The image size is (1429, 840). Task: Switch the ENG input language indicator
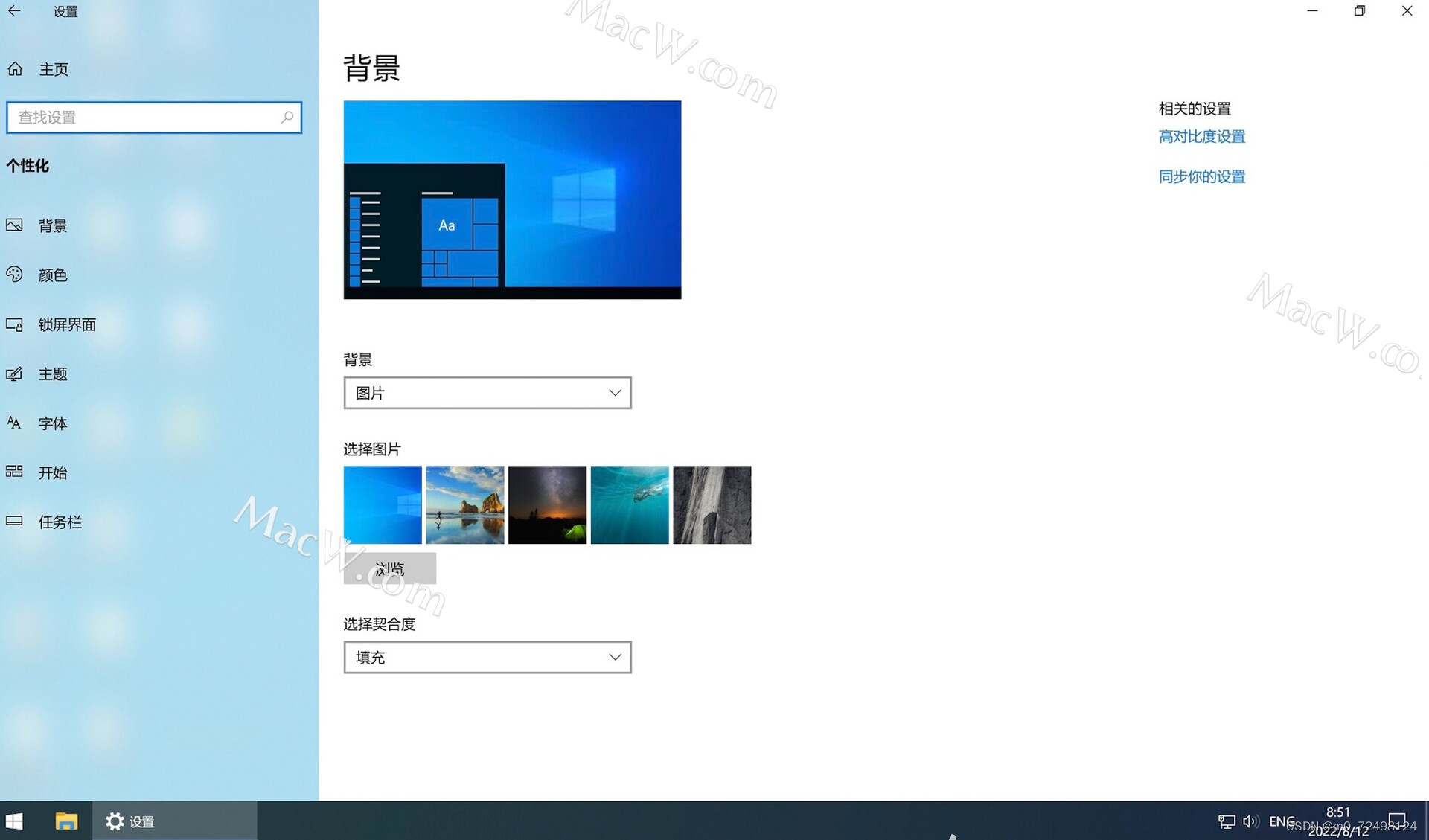click(x=1282, y=821)
